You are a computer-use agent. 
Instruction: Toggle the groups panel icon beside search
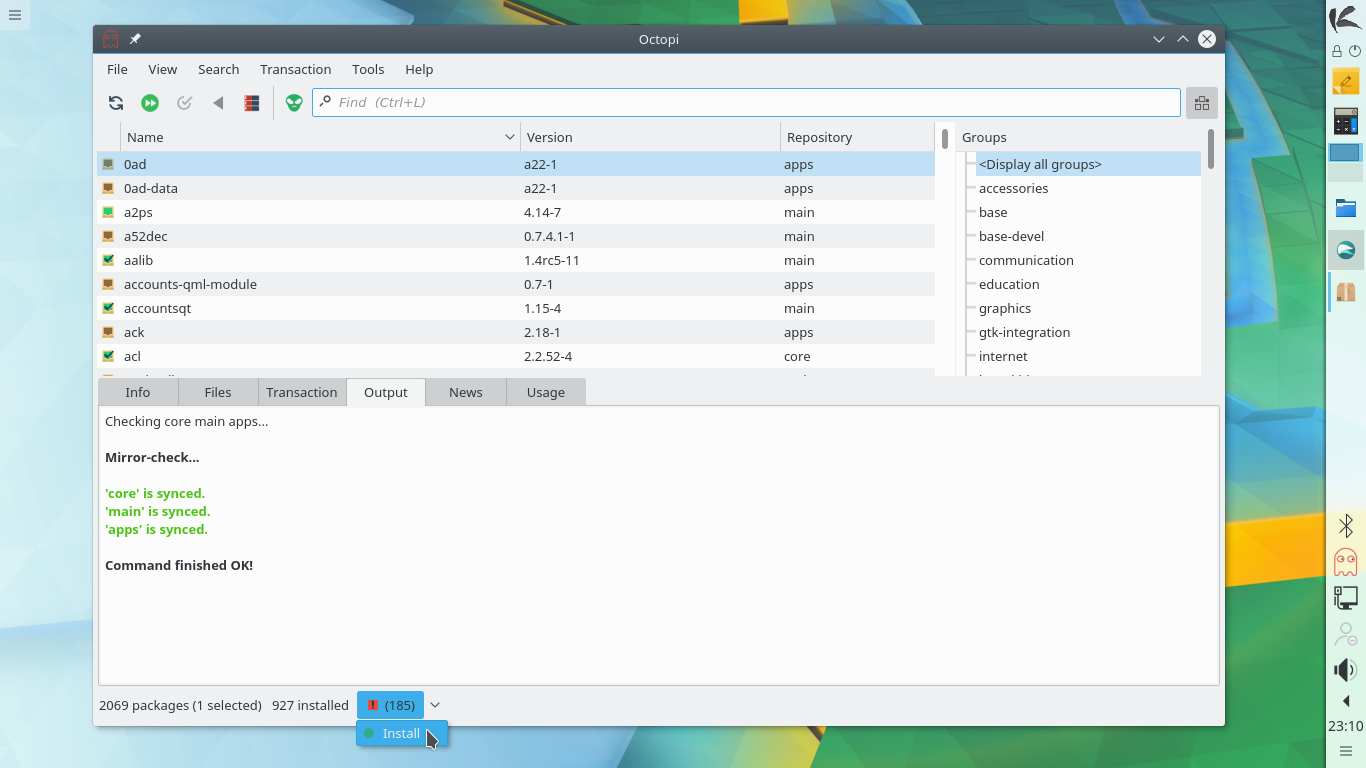coord(1202,103)
